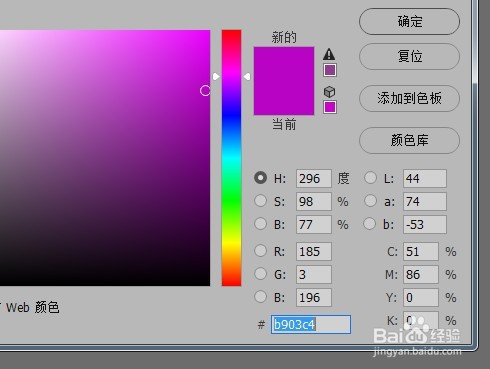Image resolution: width=490 pixels, height=369 pixels.
Task: Click the hue slider strip
Action: (x=231, y=158)
